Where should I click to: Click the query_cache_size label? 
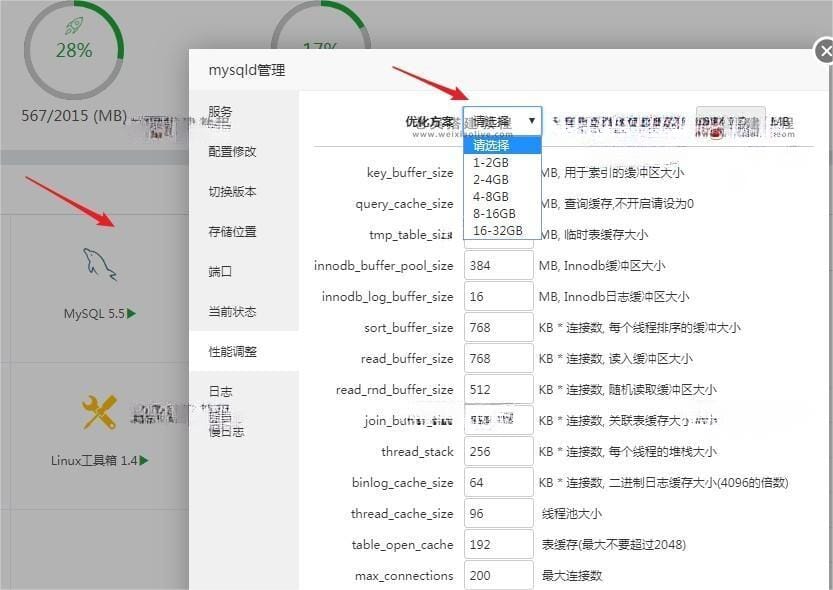[x=404, y=204]
